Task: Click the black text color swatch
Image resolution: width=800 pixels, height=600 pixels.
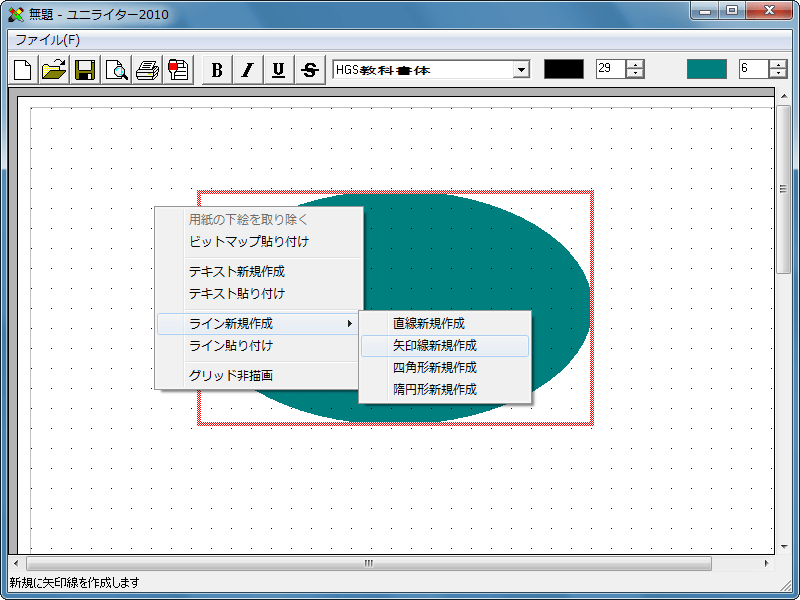Action: (563, 69)
